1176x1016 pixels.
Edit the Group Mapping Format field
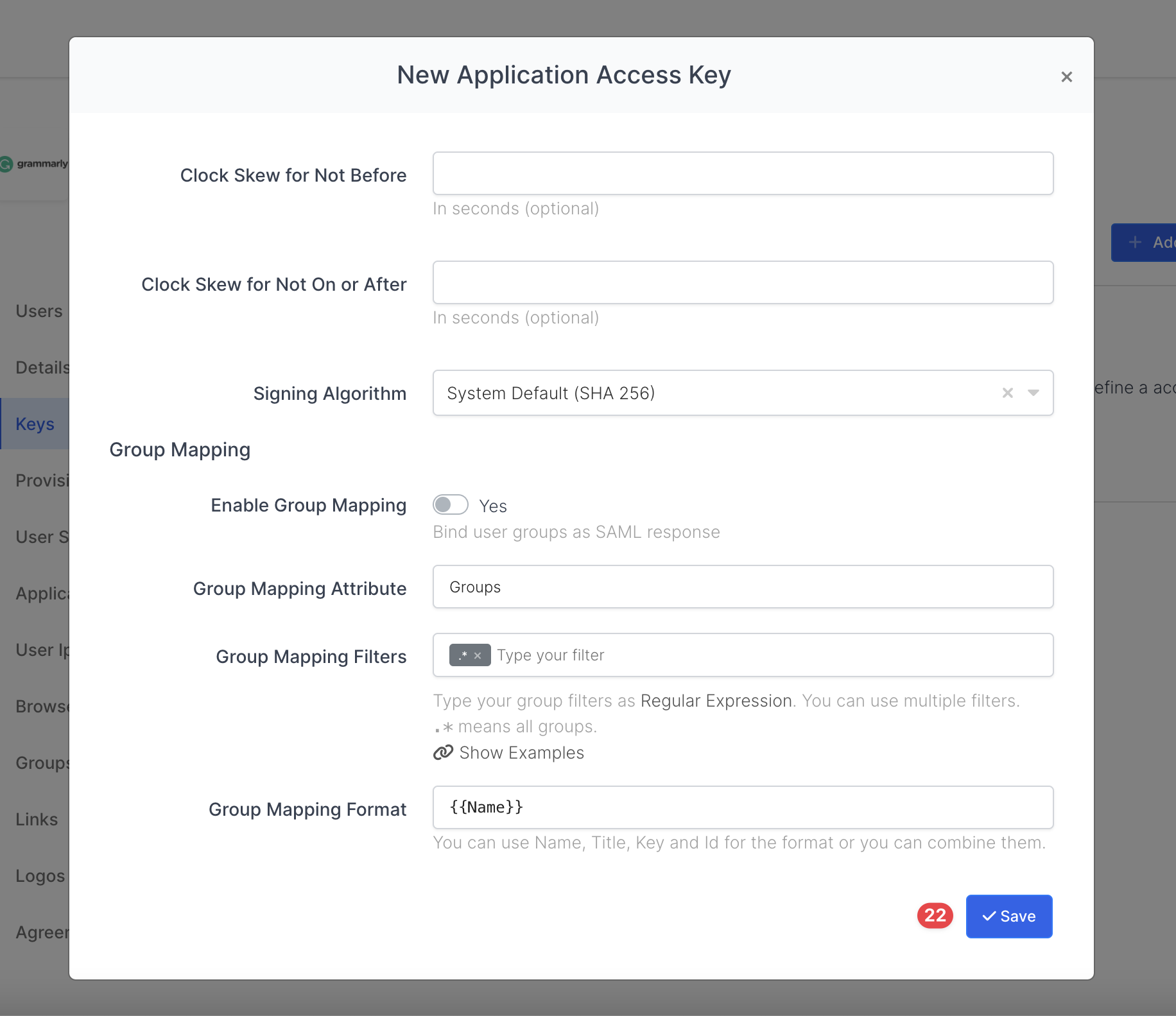pos(743,807)
